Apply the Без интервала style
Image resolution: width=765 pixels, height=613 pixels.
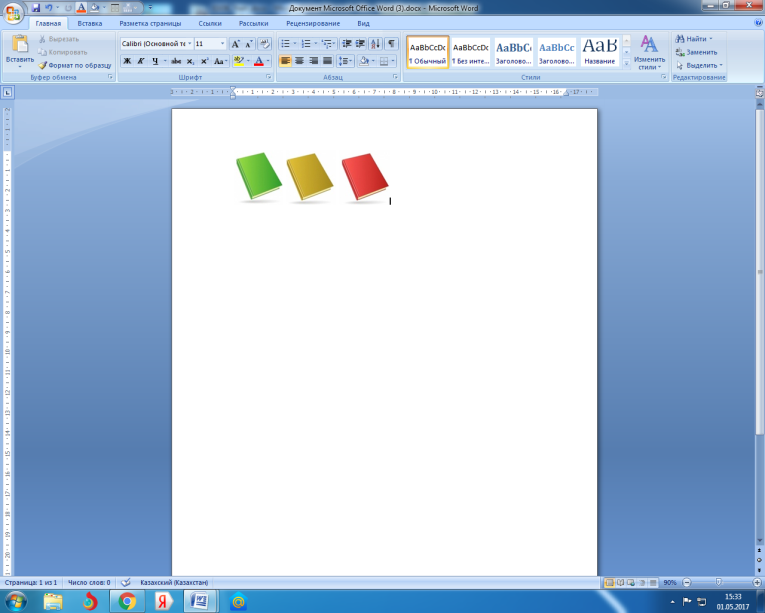(470, 52)
